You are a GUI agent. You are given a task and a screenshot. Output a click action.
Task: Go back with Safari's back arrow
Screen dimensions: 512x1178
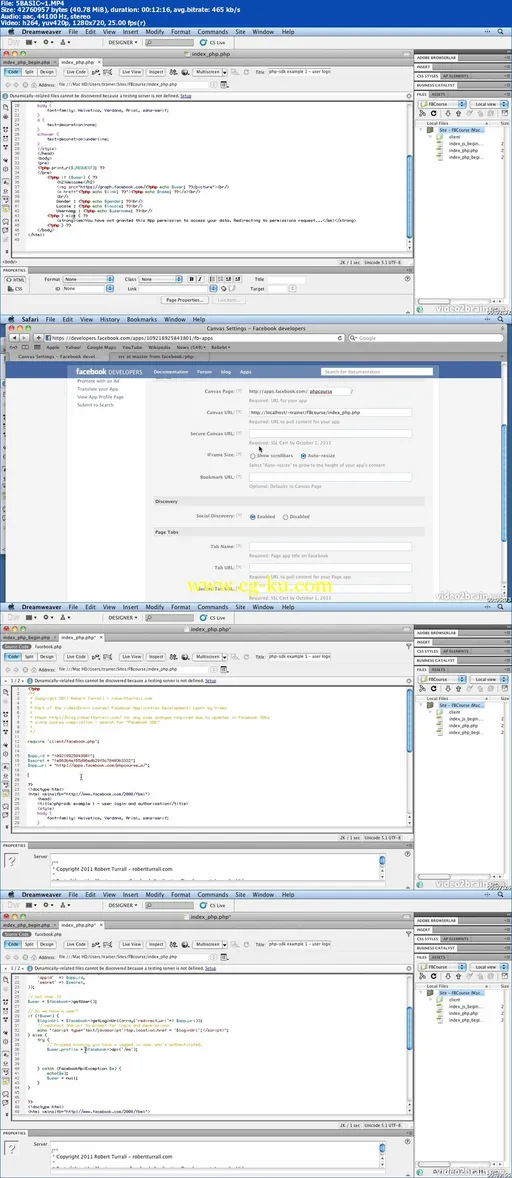pos(13,338)
